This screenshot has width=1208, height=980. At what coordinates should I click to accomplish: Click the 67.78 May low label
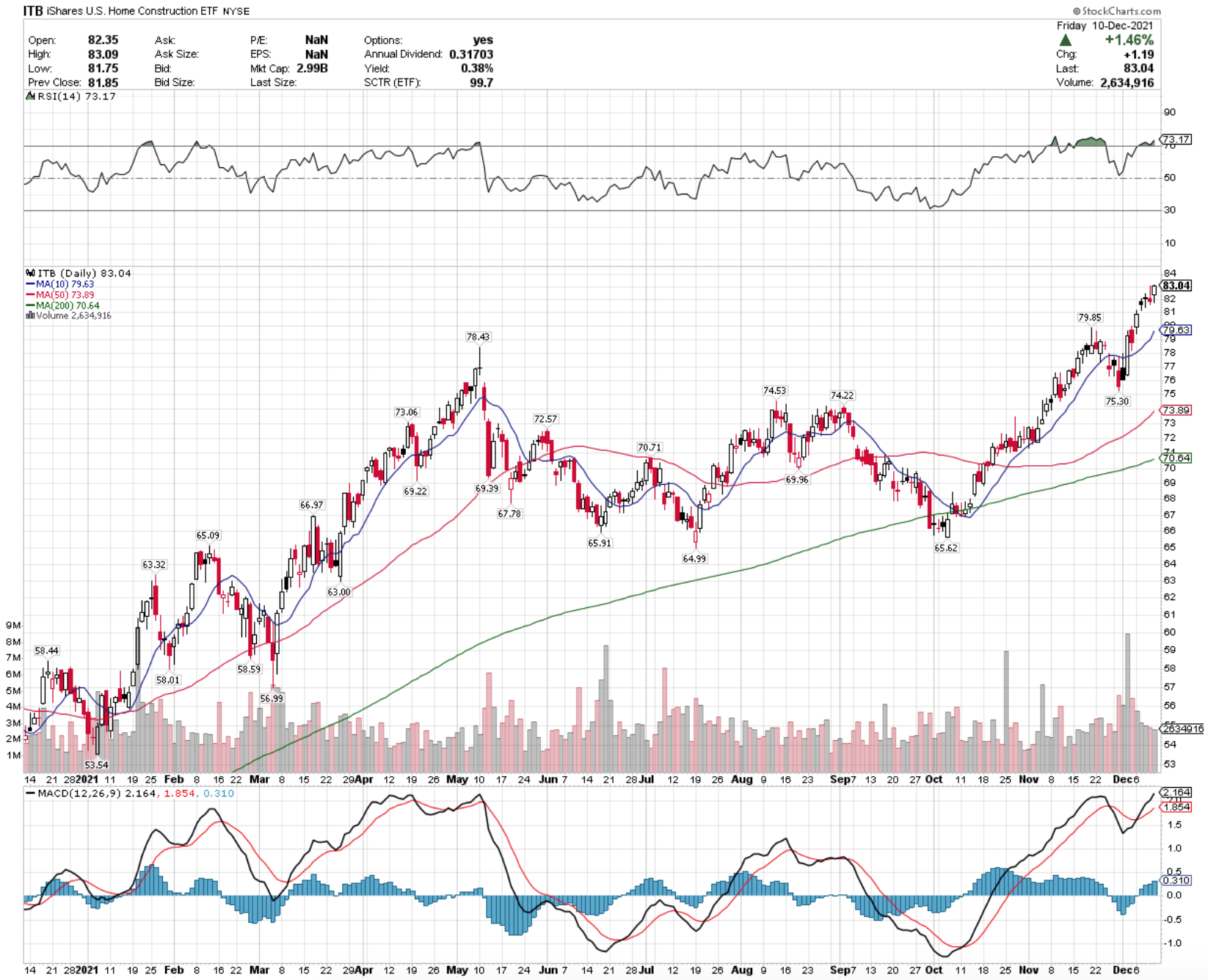coord(509,514)
